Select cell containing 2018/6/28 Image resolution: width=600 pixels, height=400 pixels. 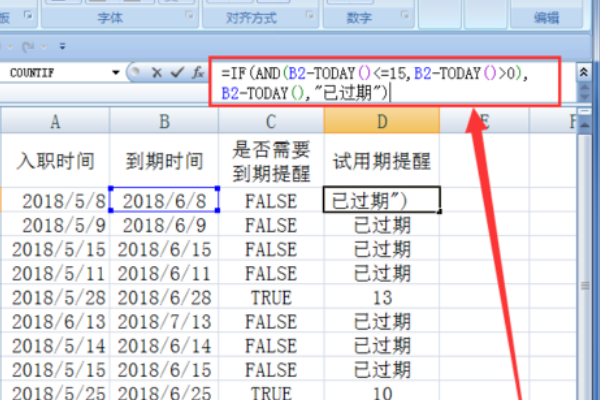pyautogui.click(x=164, y=296)
